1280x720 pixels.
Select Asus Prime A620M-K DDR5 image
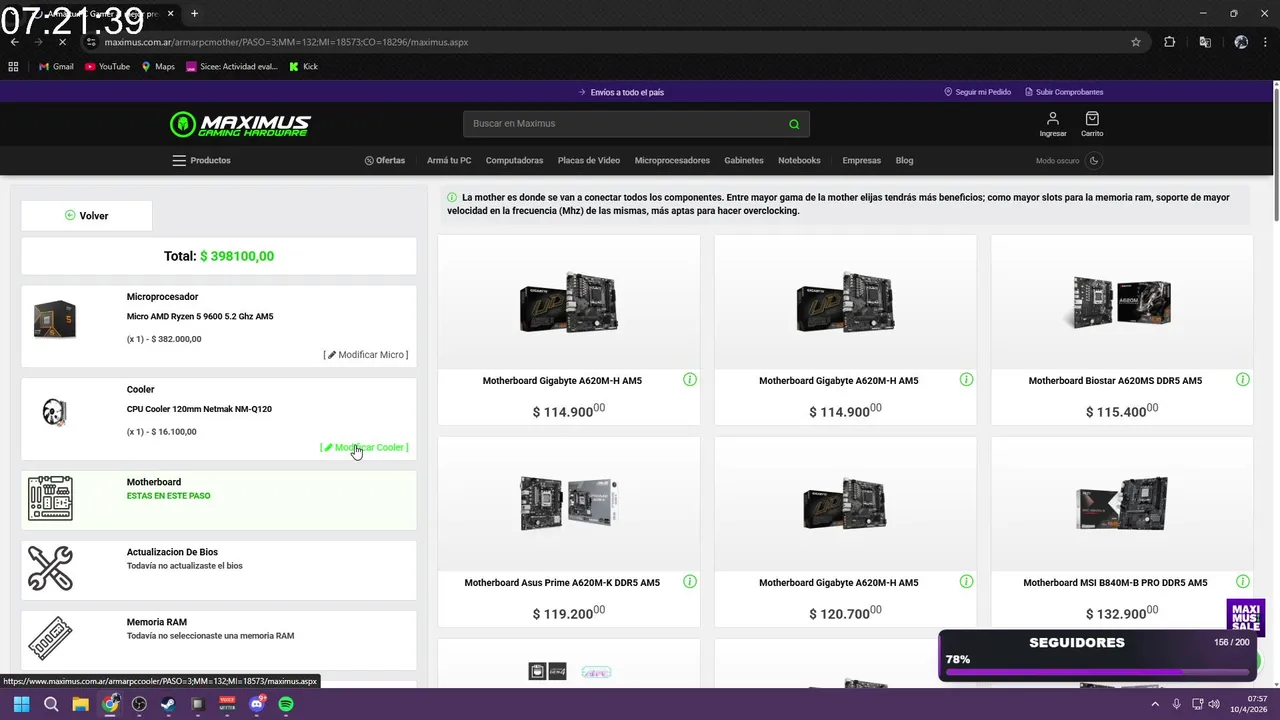[569, 503]
